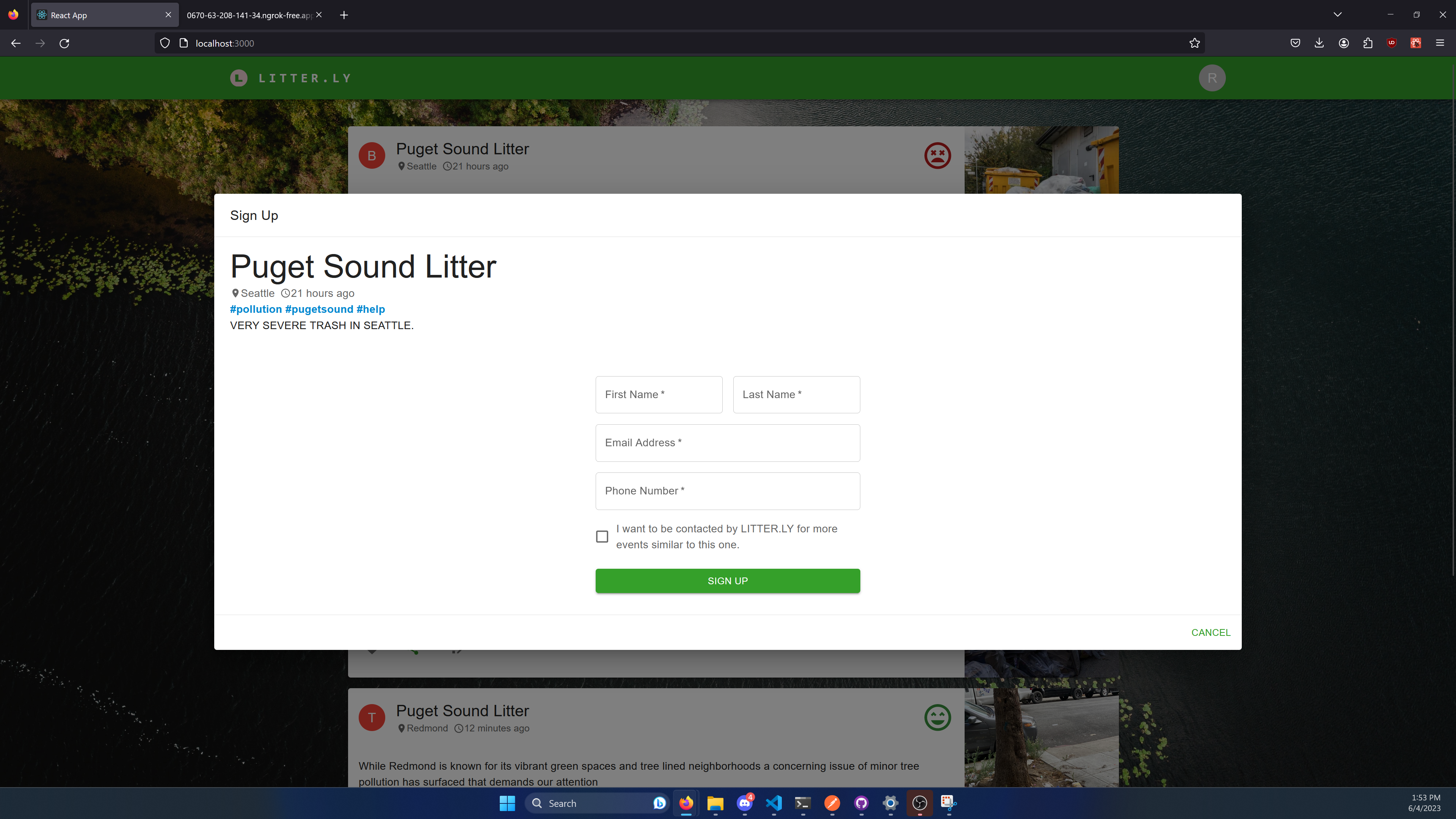Enable contact by LITTER.LY checkbox
The width and height of the screenshot is (1456, 819).
click(602, 537)
